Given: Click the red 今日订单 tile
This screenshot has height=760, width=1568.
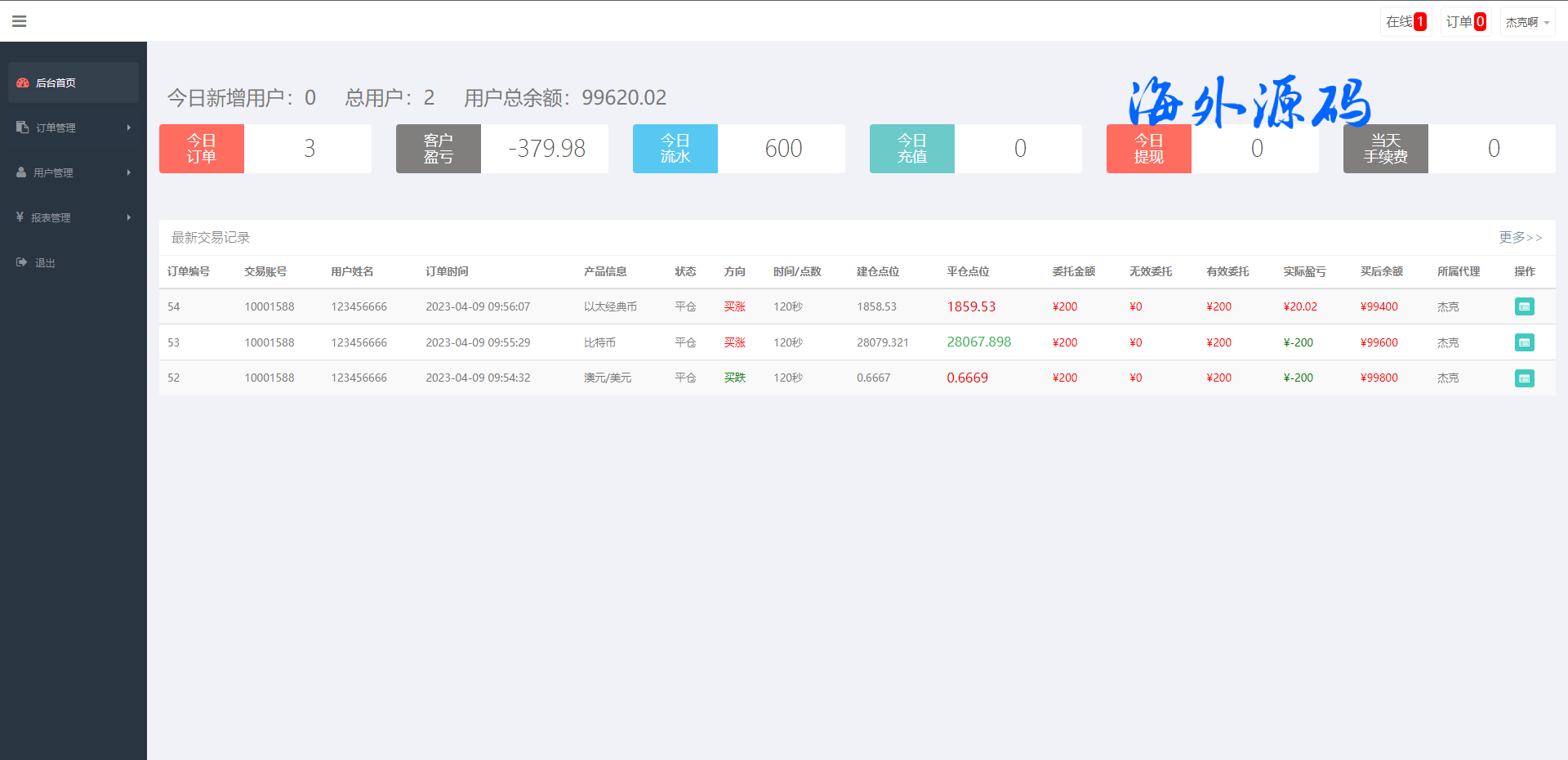Looking at the screenshot, I should point(202,149).
